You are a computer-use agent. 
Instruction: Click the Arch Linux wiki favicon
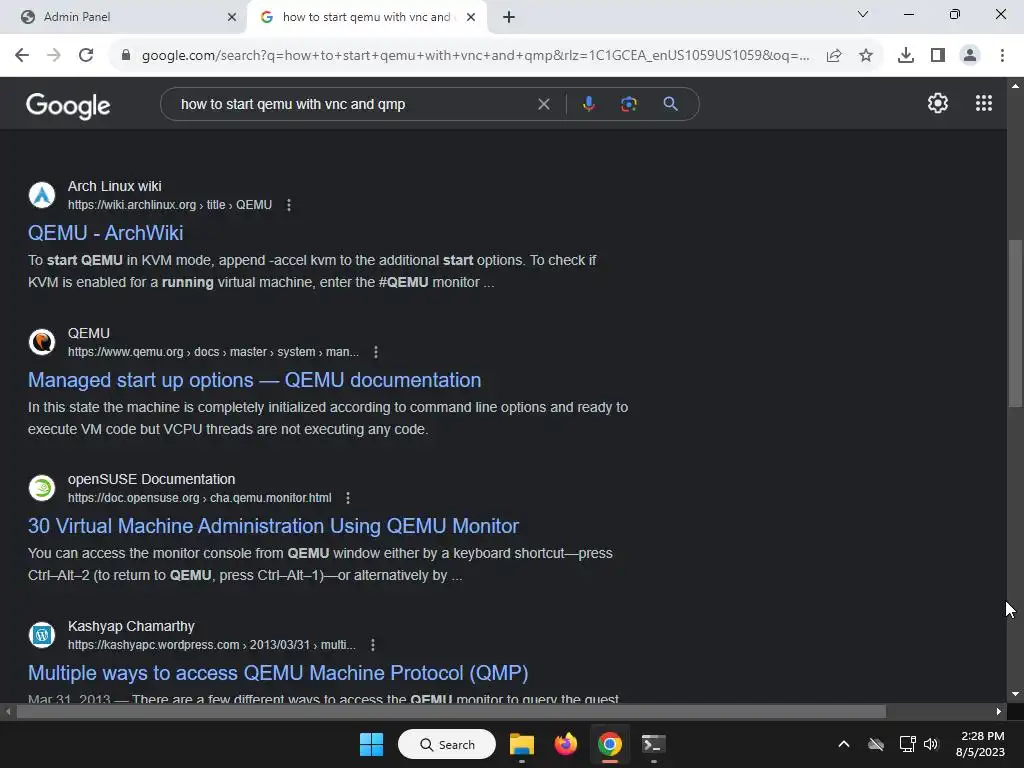(x=42, y=195)
